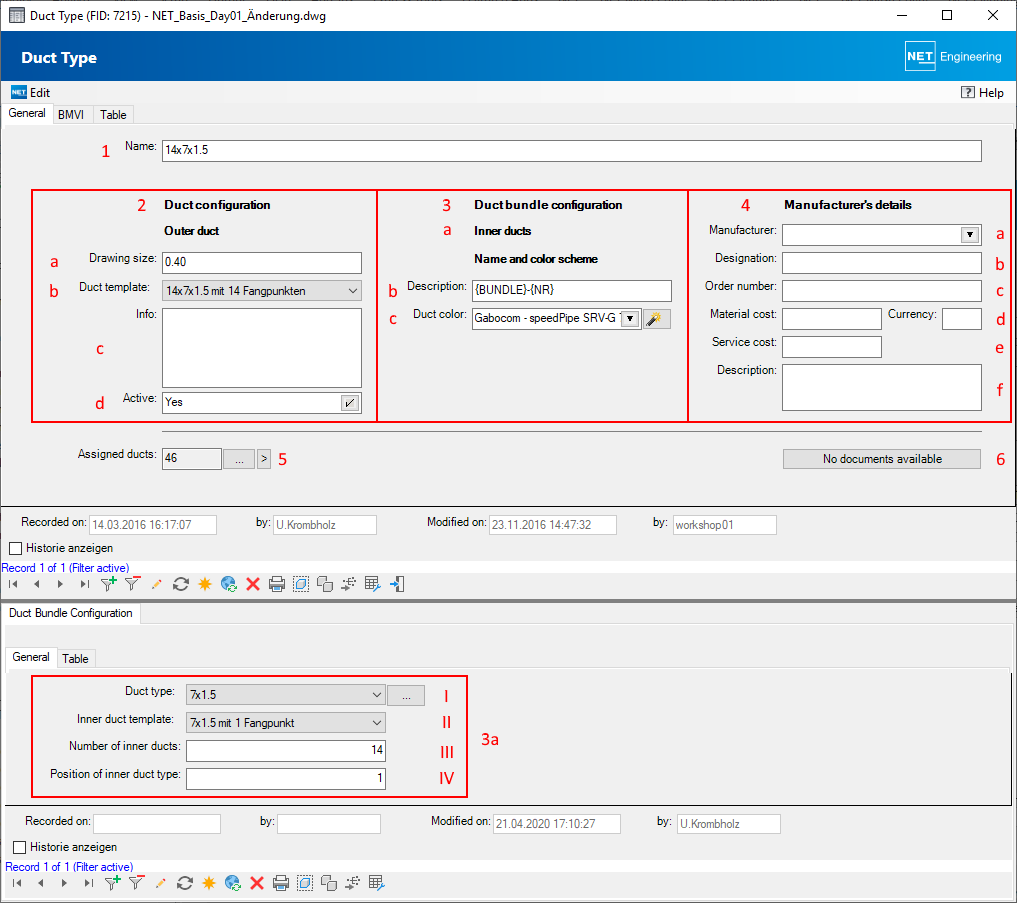Click No documents available button

881,459
